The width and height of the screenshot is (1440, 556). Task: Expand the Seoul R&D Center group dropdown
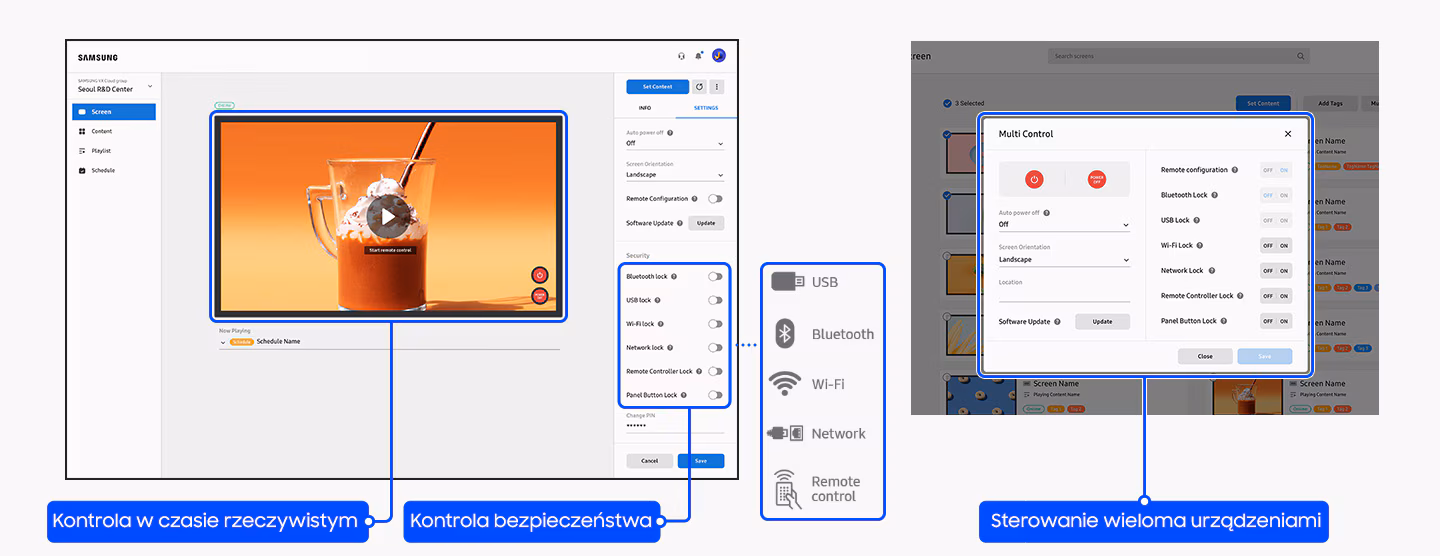point(150,86)
